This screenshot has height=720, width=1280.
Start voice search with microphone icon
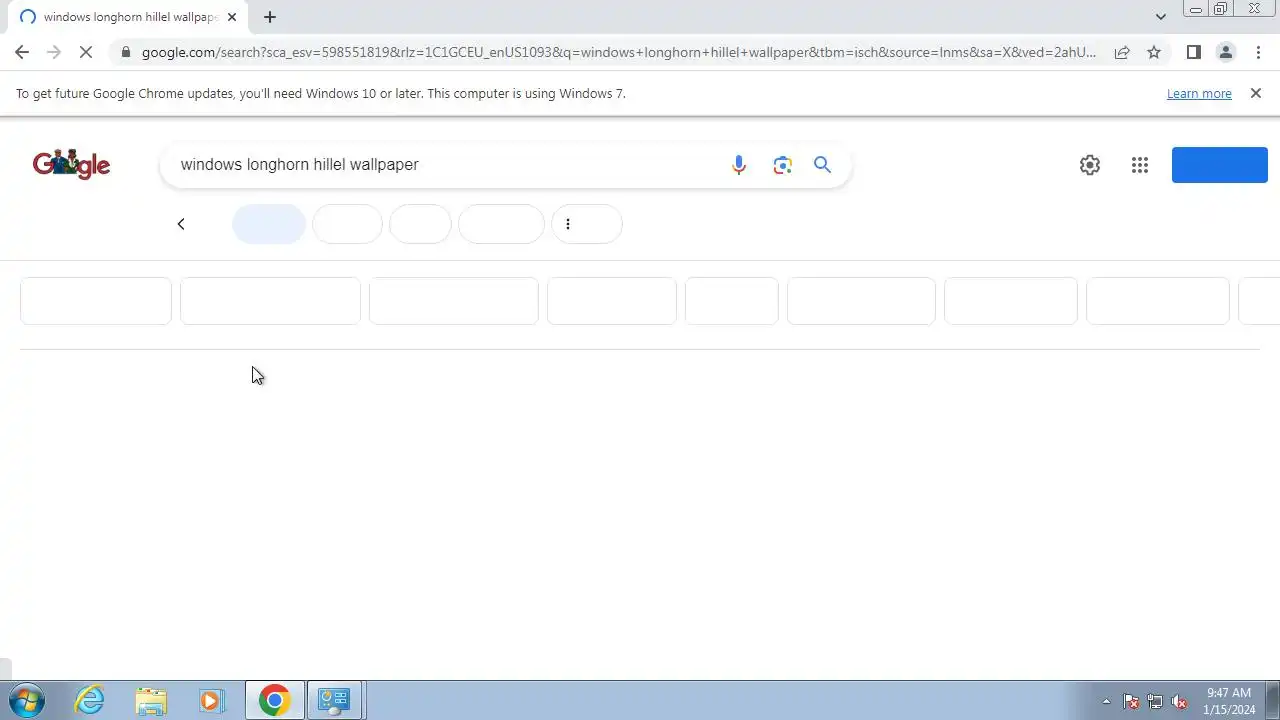click(739, 165)
